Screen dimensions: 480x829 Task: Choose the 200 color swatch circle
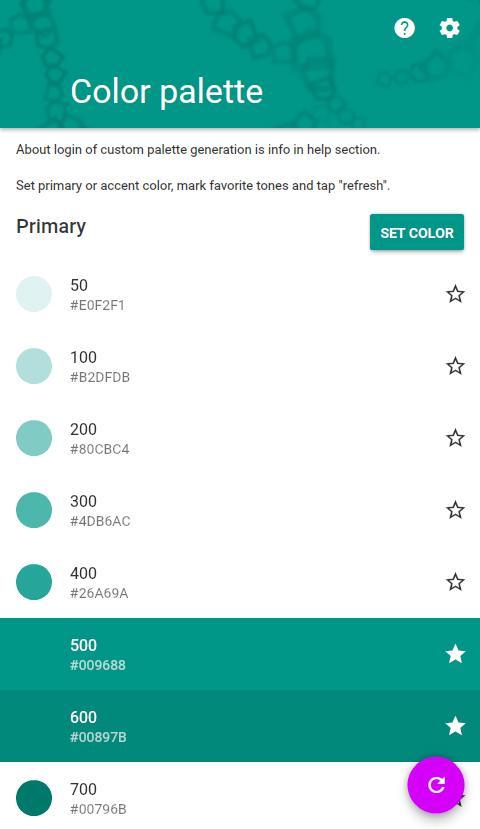[x=34, y=438]
